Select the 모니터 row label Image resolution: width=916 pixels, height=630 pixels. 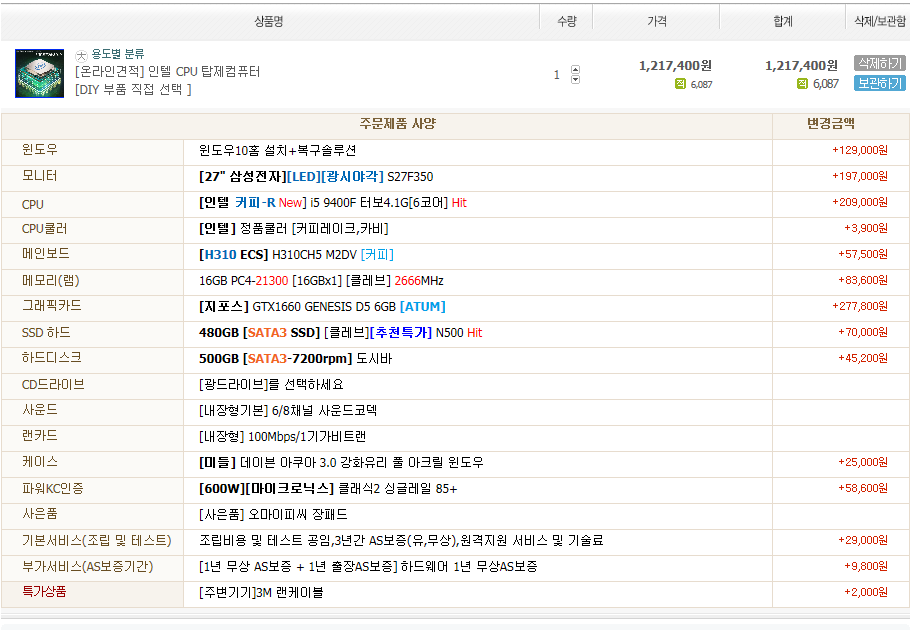pos(40,176)
